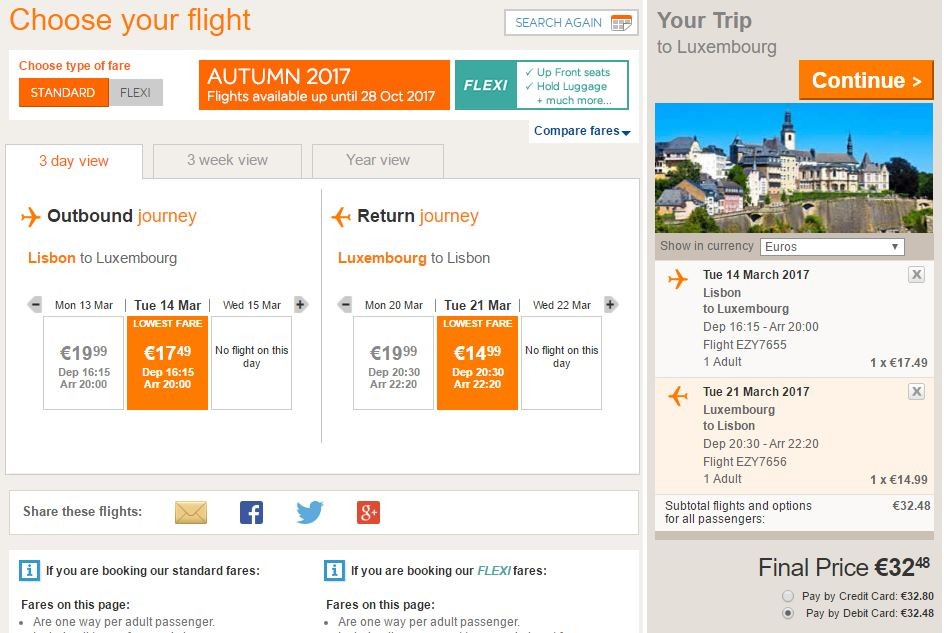The image size is (944, 633).
Task: Remove the 21 March Luxembourg flight
Action: (x=916, y=392)
